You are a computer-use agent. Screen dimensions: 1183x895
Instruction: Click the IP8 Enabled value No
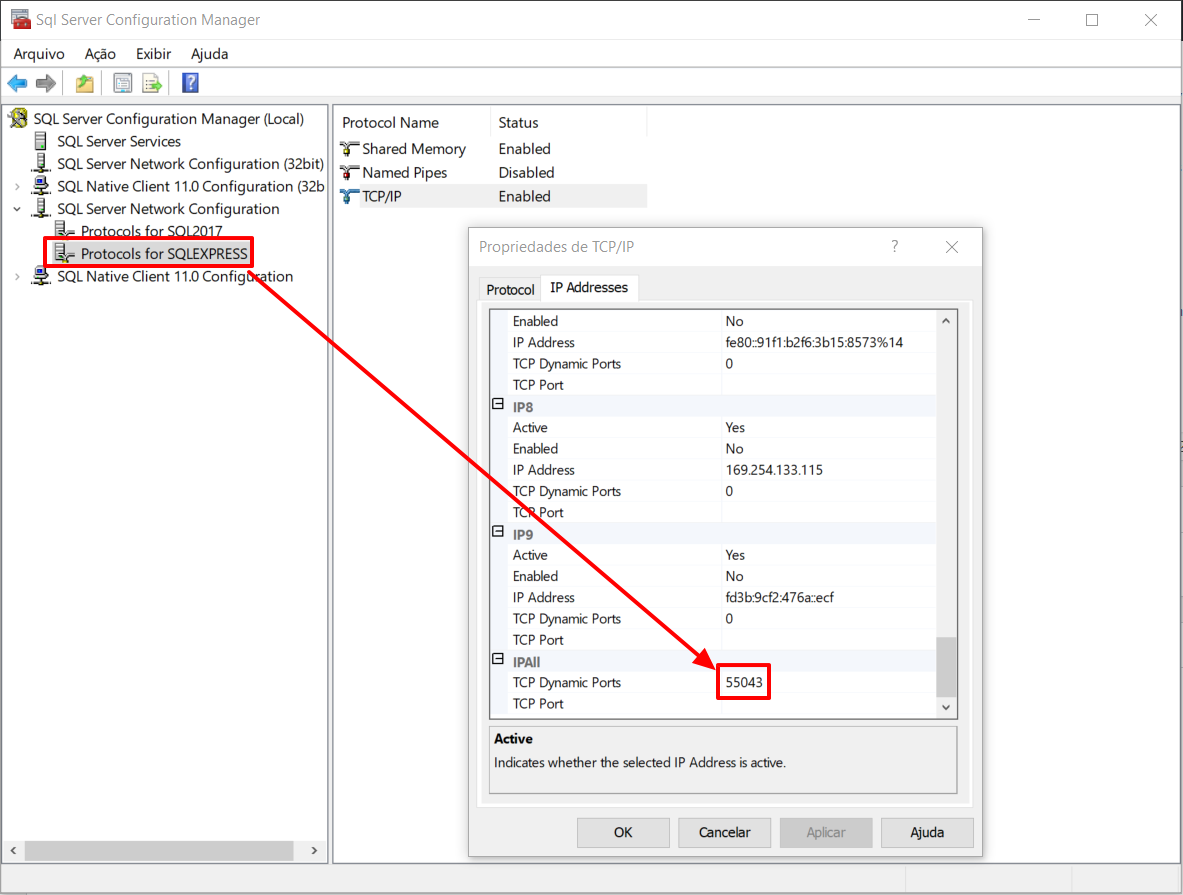coord(734,449)
